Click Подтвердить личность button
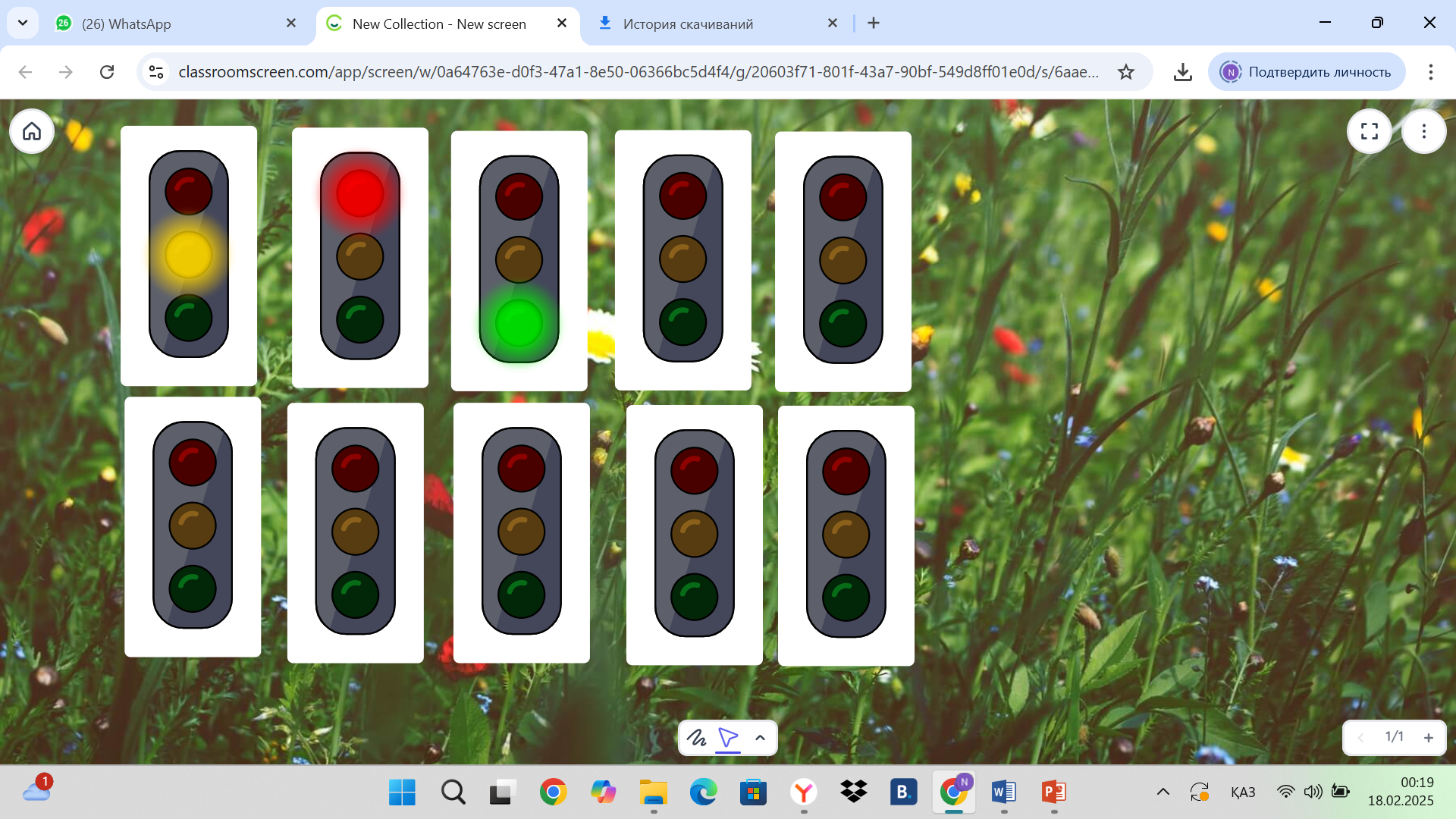 point(1306,72)
